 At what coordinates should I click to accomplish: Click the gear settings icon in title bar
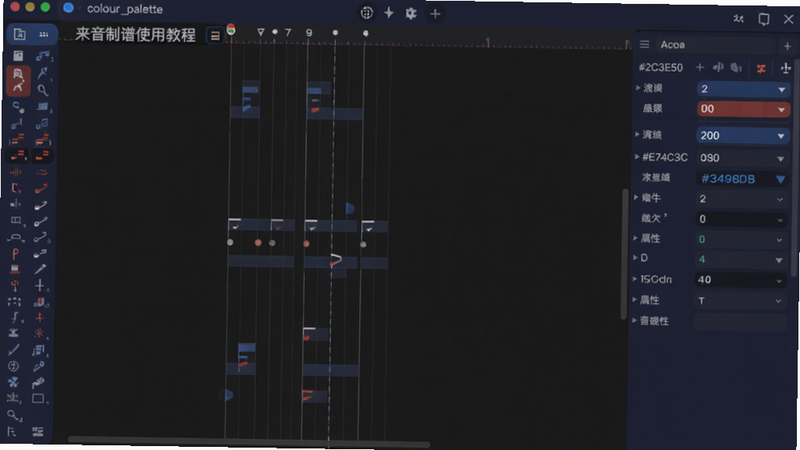pos(411,13)
